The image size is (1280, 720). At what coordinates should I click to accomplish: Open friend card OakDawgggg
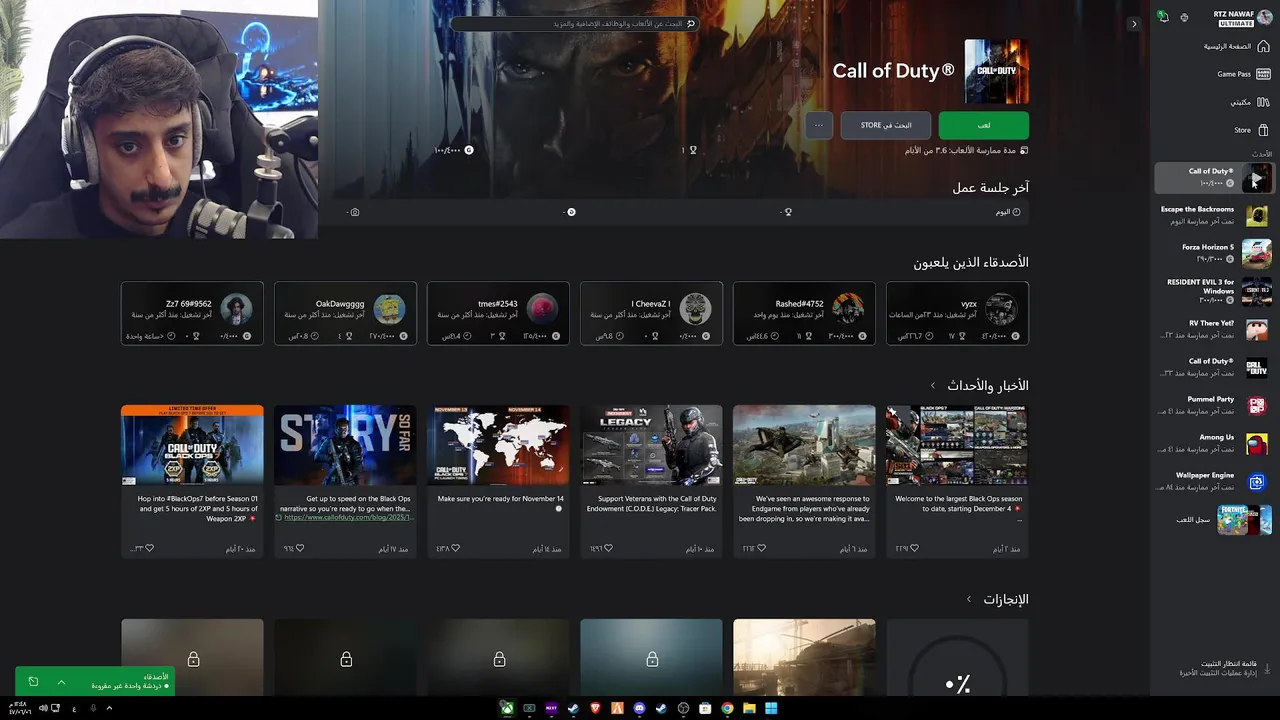[345, 313]
